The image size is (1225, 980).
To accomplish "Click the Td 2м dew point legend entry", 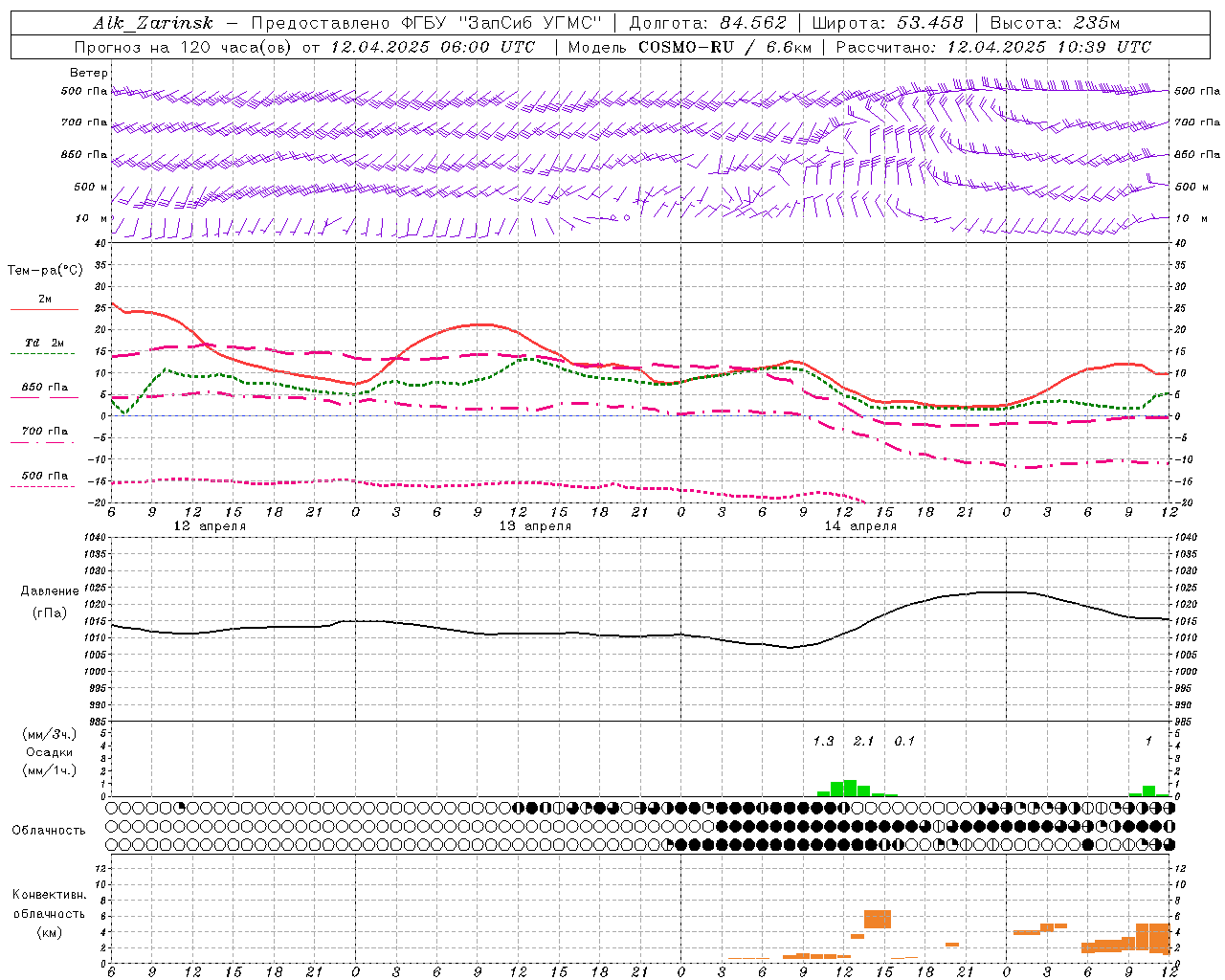I will pos(45,343).
